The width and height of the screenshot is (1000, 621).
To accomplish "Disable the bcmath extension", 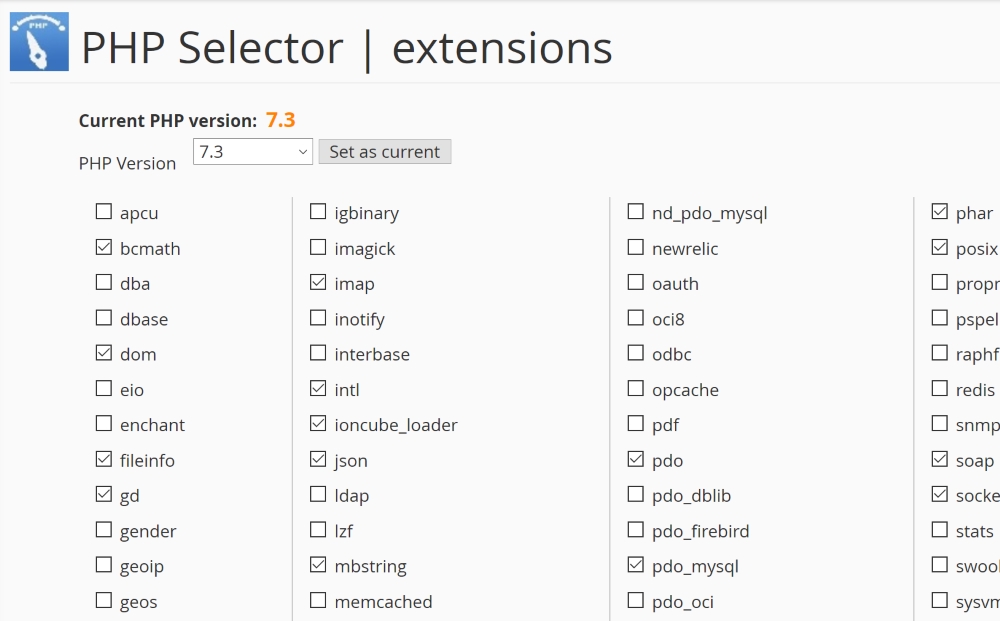I will pyautogui.click(x=103, y=246).
